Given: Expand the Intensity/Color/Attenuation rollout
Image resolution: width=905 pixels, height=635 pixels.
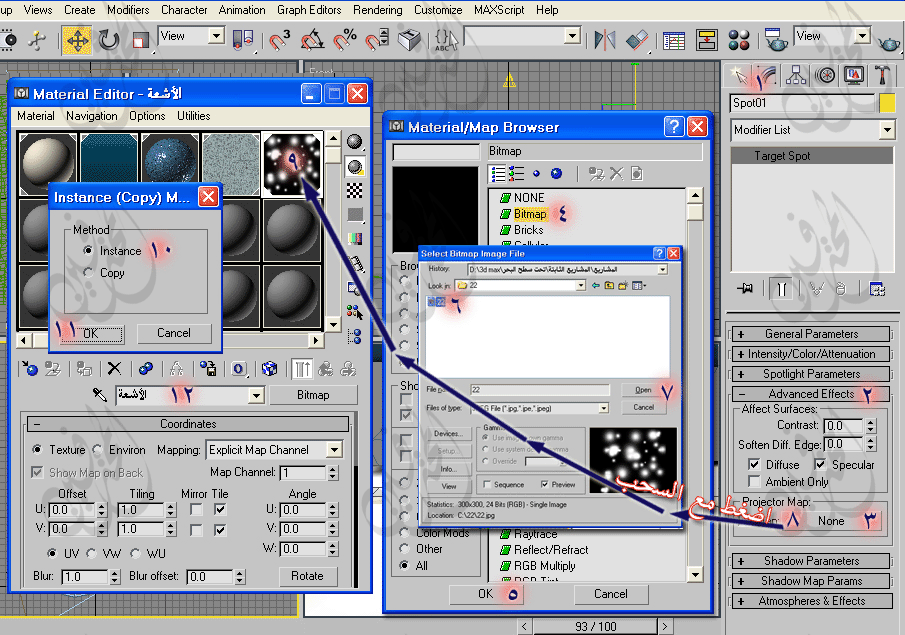Looking at the screenshot, I should tap(810, 354).
